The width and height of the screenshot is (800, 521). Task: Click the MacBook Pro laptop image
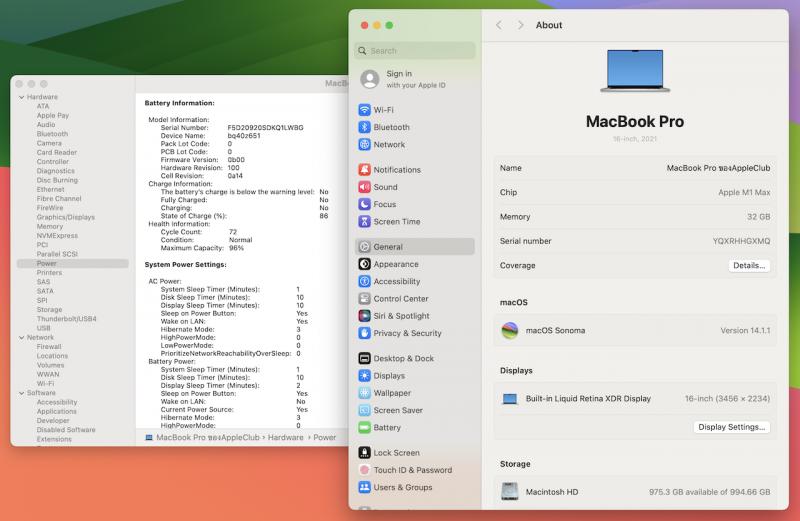635,71
